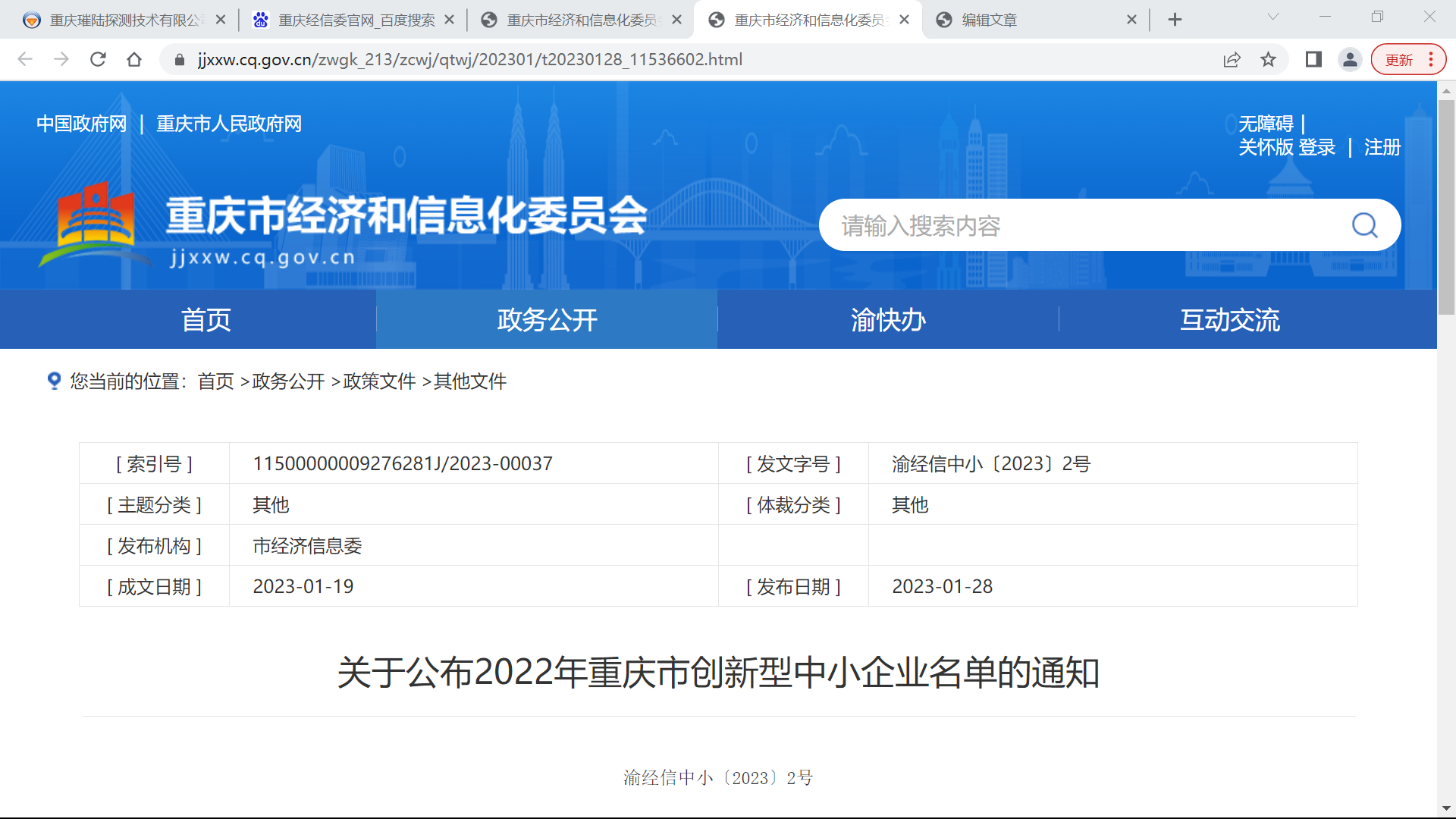Image resolution: width=1456 pixels, height=819 pixels.
Task: Click the share page icon
Action: [1232, 59]
